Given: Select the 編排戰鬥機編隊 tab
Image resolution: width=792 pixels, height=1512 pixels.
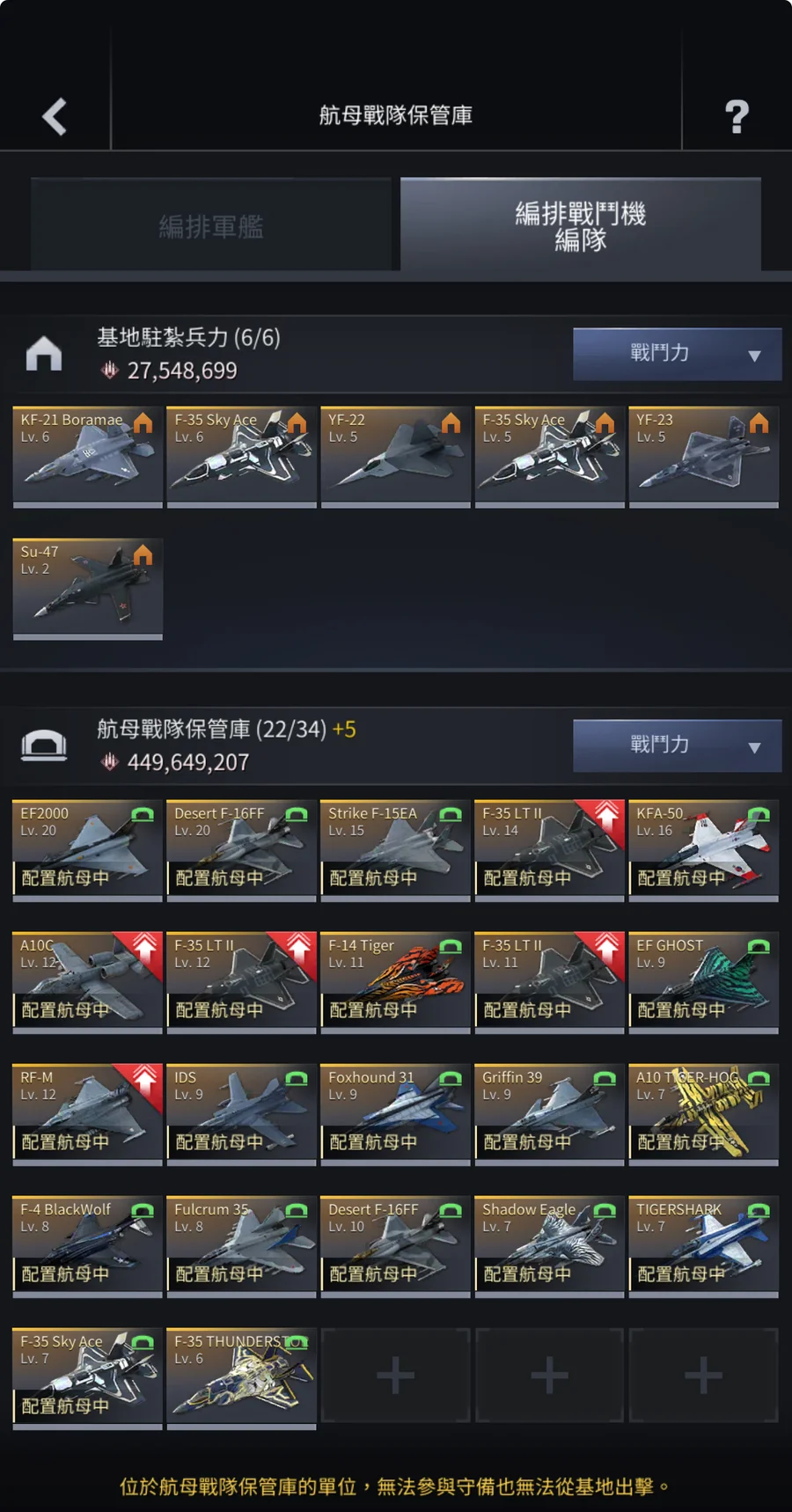Looking at the screenshot, I should click(x=581, y=225).
